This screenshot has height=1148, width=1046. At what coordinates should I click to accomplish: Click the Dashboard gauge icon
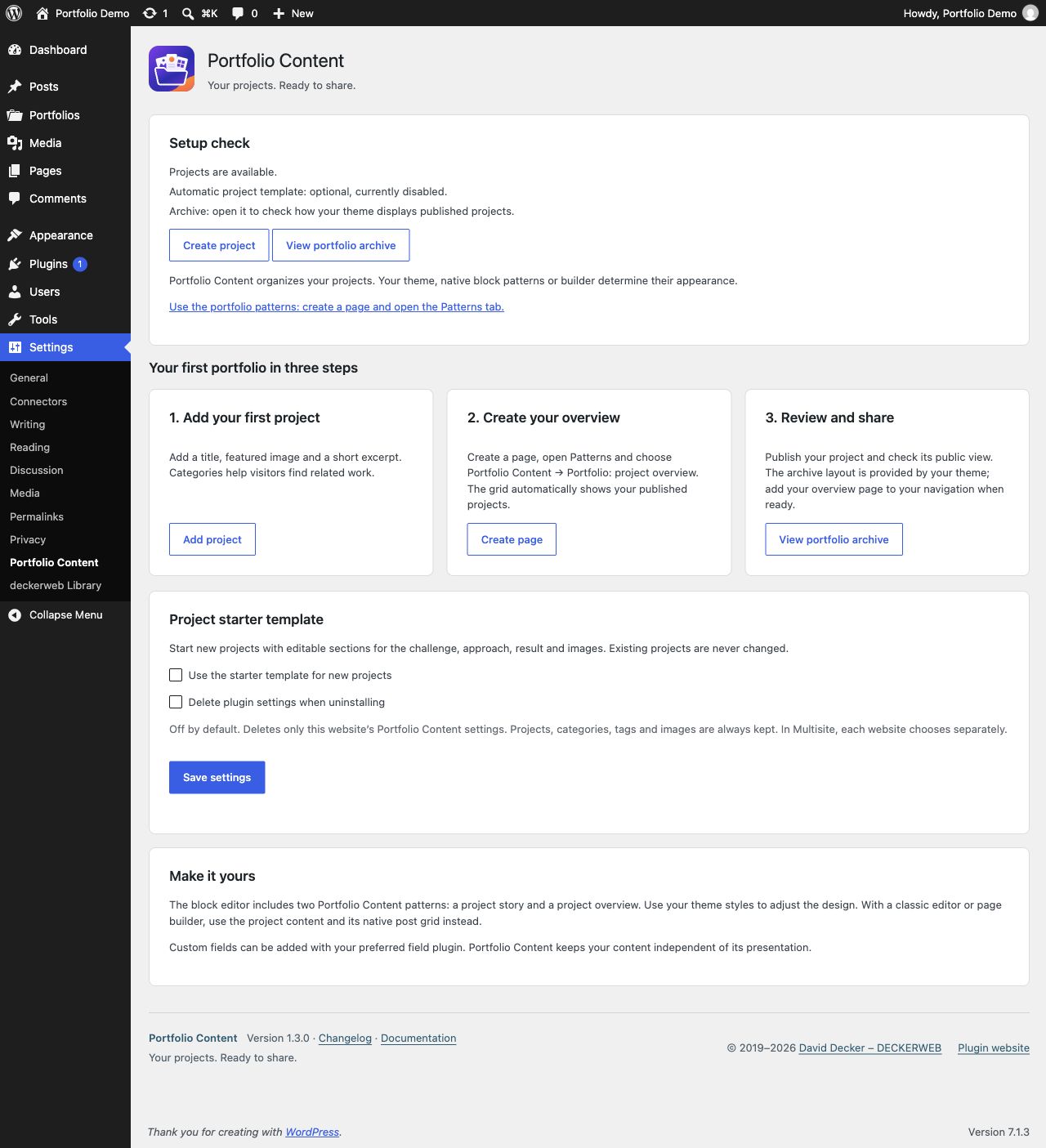[15, 50]
